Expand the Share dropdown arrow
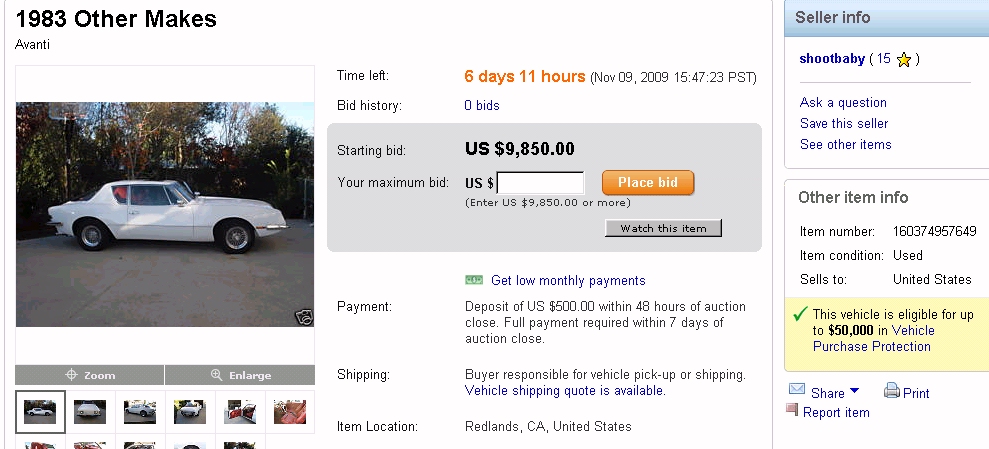The image size is (989, 449). point(854,392)
